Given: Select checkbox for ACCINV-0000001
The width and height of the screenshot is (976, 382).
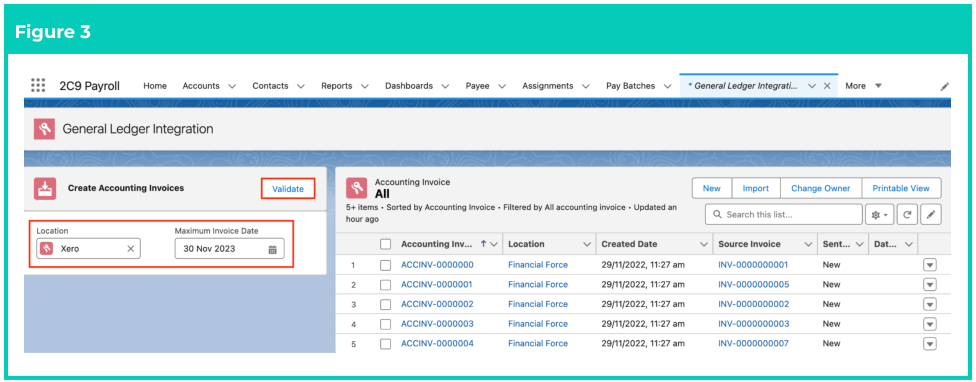Looking at the screenshot, I should [x=385, y=285].
